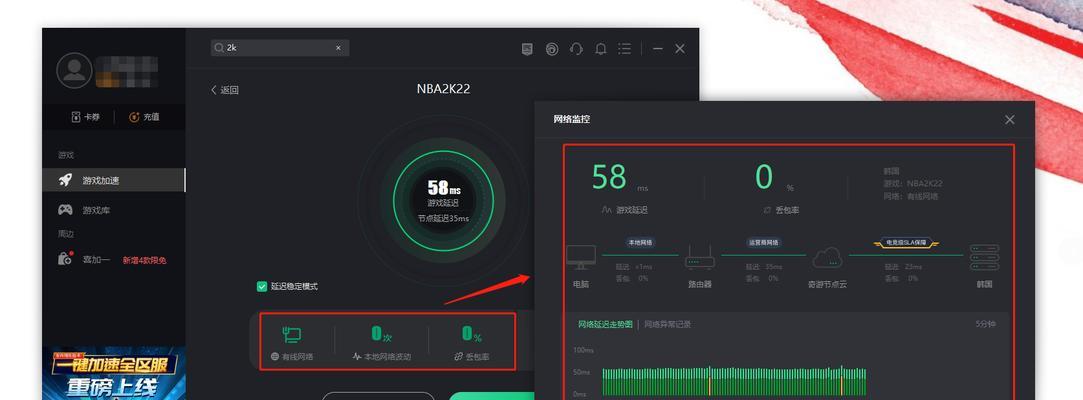Click into the 2k search field

(x=280, y=48)
